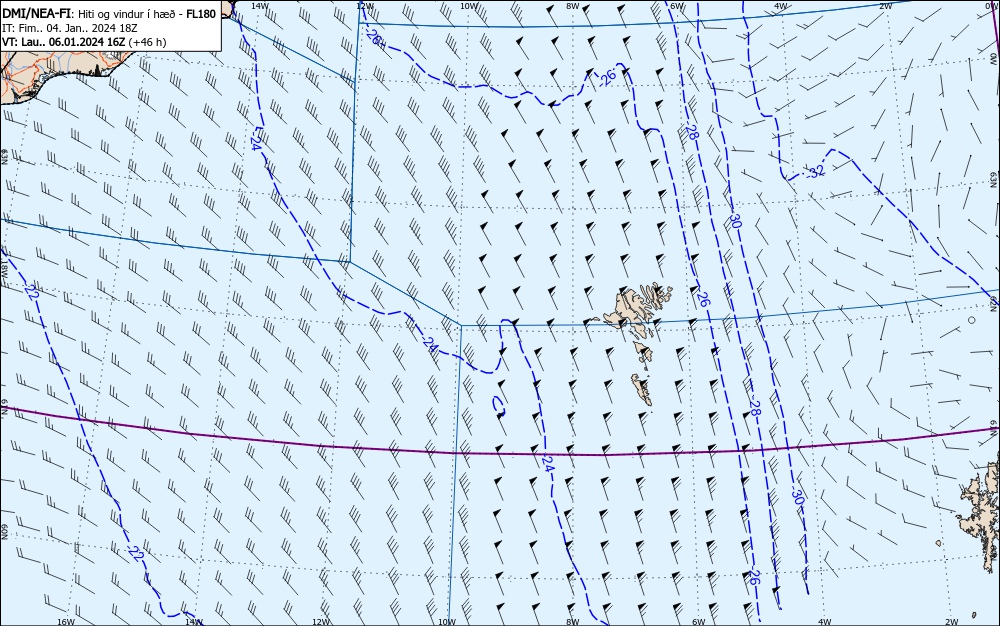Click the "12W" label on the top edge

[x=364, y=6]
